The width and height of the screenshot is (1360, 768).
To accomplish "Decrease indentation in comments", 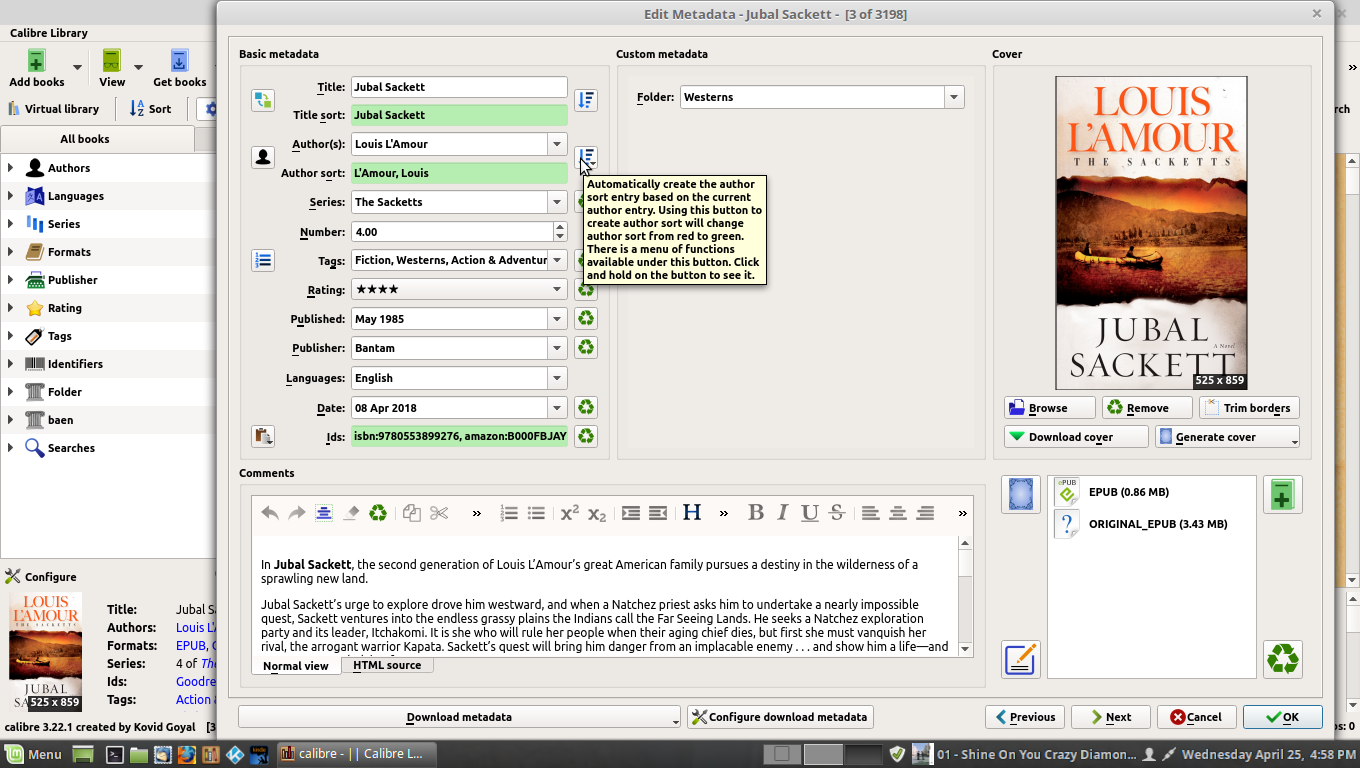I will pyautogui.click(x=658, y=513).
